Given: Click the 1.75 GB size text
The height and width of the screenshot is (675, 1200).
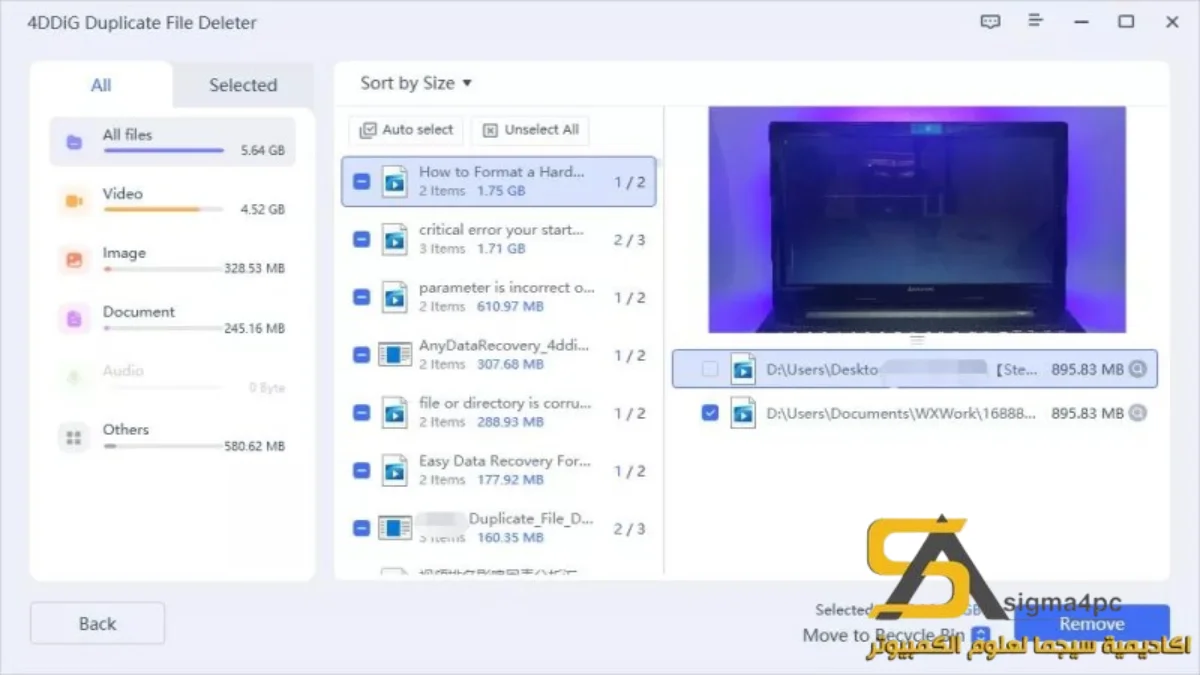Looking at the screenshot, I should pos(501,190).
